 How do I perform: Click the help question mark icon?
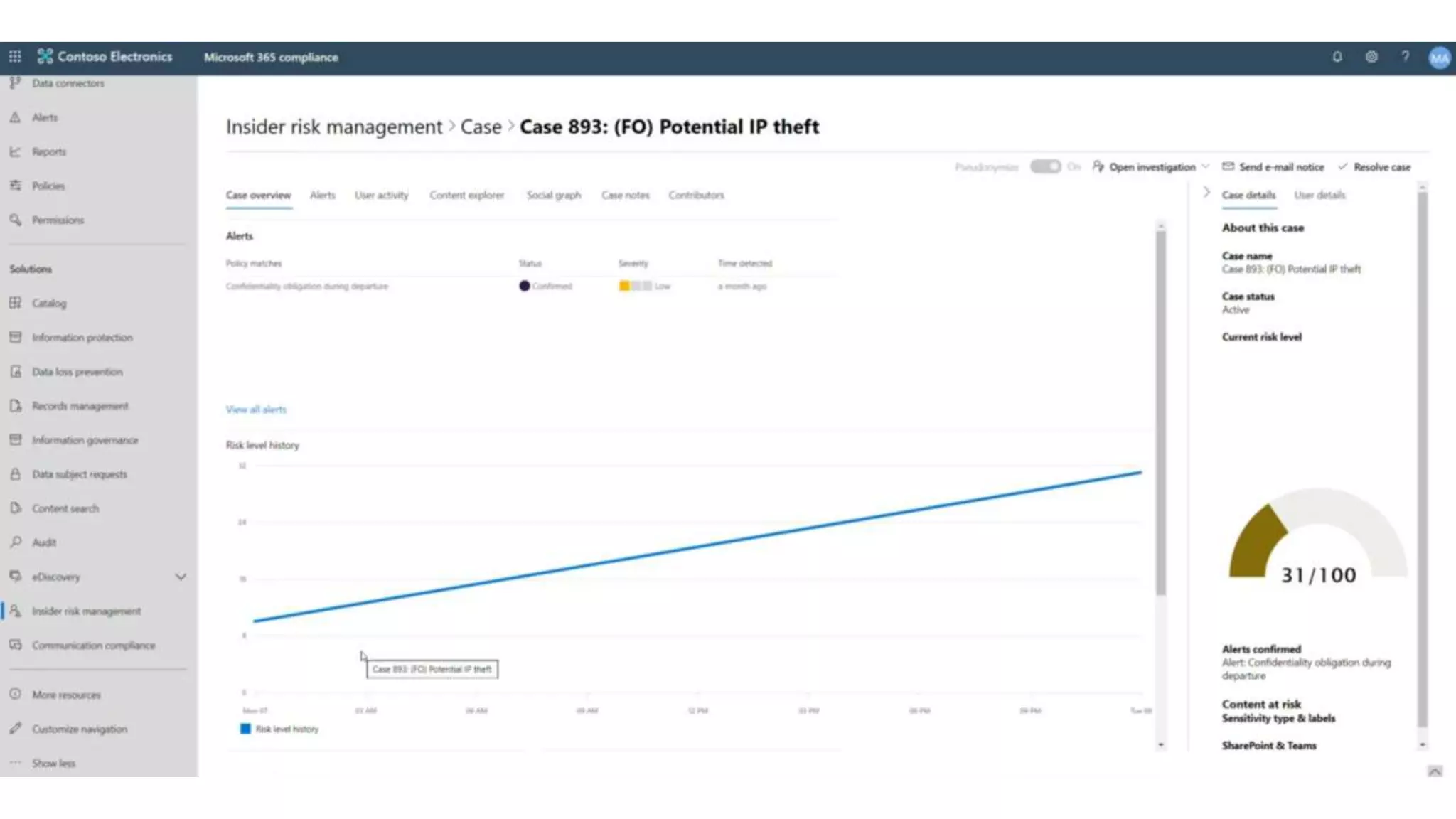tap(1406, 57)
